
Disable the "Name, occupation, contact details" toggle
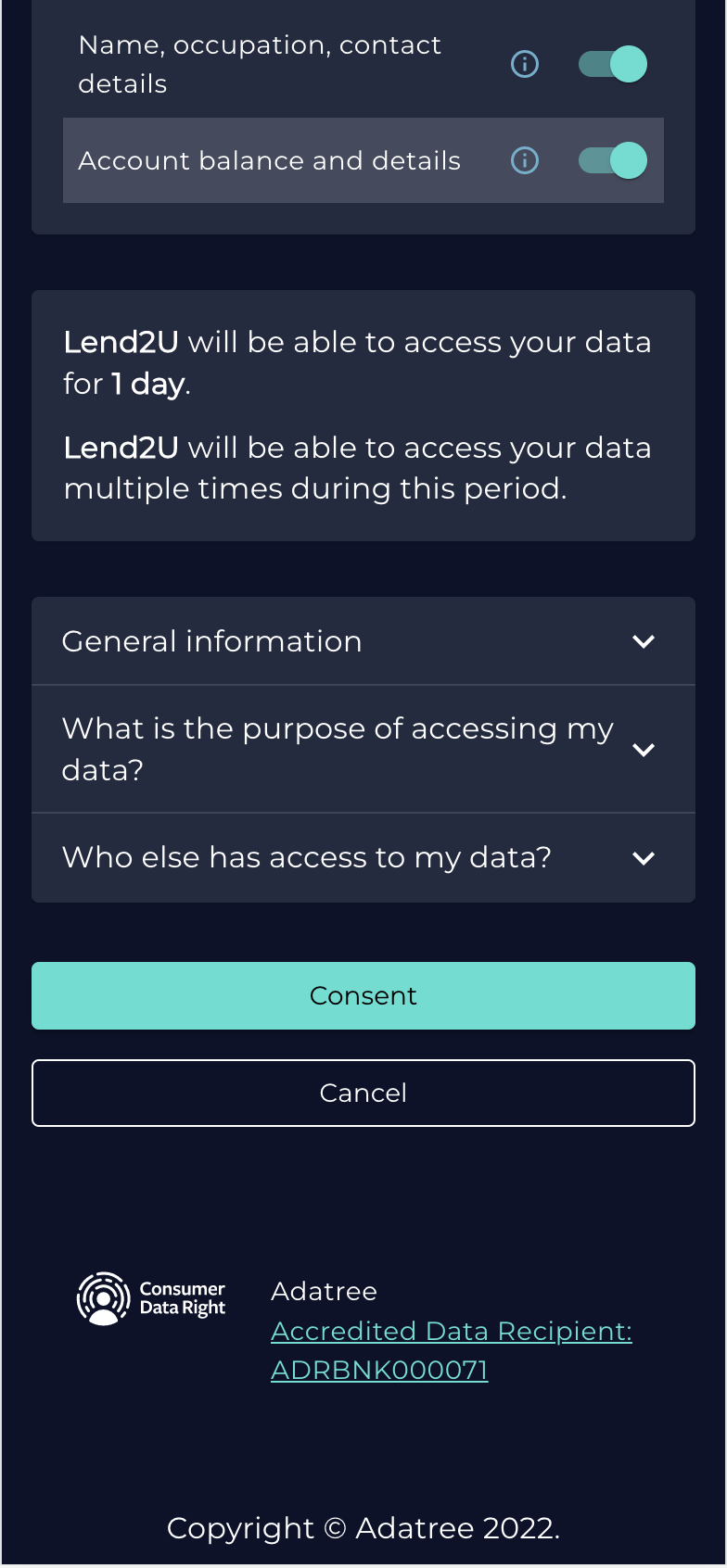(x=612, y=64)
